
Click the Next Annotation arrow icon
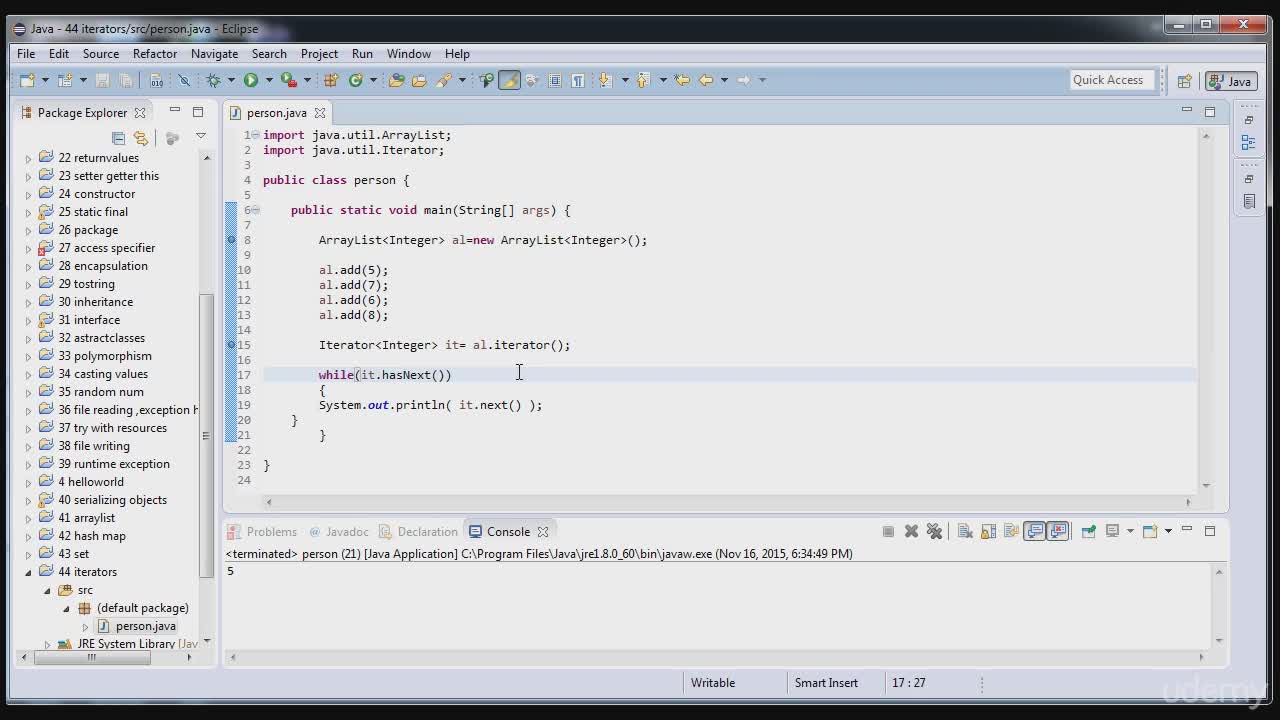605,80
